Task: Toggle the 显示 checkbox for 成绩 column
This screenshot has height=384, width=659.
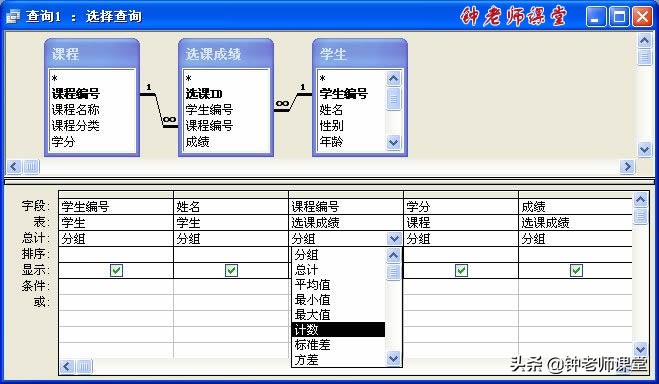Action: tap(576, 270)
